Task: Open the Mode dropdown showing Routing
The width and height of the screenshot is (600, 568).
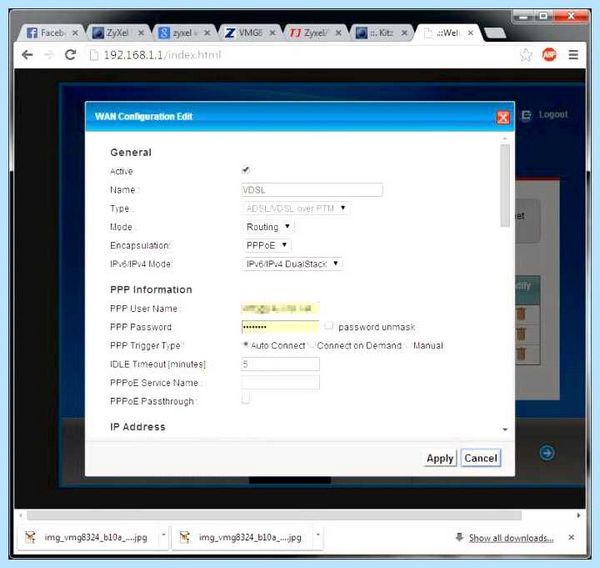Action: [x=268, y=227]
